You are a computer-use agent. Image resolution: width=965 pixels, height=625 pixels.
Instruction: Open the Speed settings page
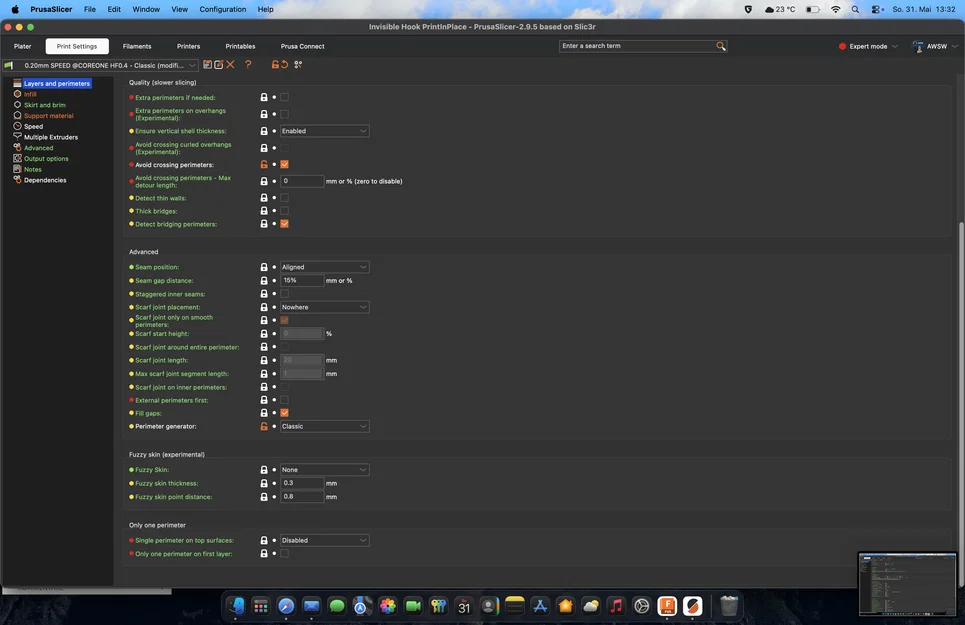(33, 126)
